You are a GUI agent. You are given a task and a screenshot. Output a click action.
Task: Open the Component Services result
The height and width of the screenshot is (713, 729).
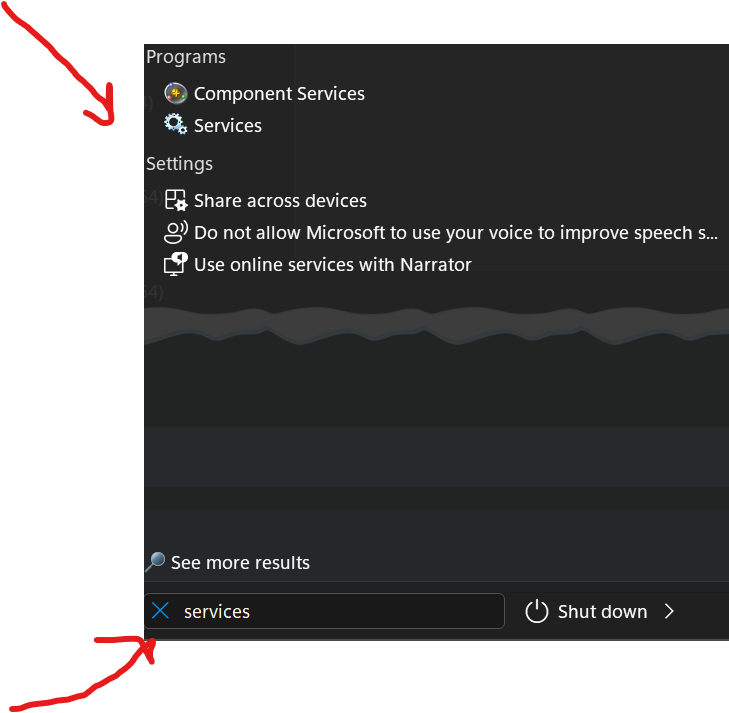point(279,94)
